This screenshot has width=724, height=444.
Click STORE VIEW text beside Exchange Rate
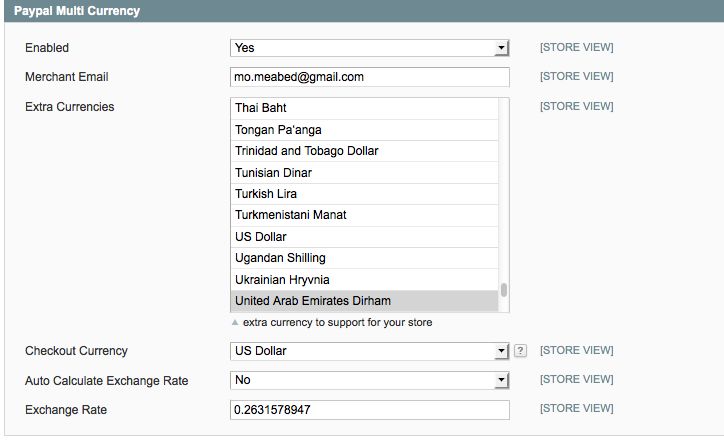pyautogui.click(x=577, y=408)
